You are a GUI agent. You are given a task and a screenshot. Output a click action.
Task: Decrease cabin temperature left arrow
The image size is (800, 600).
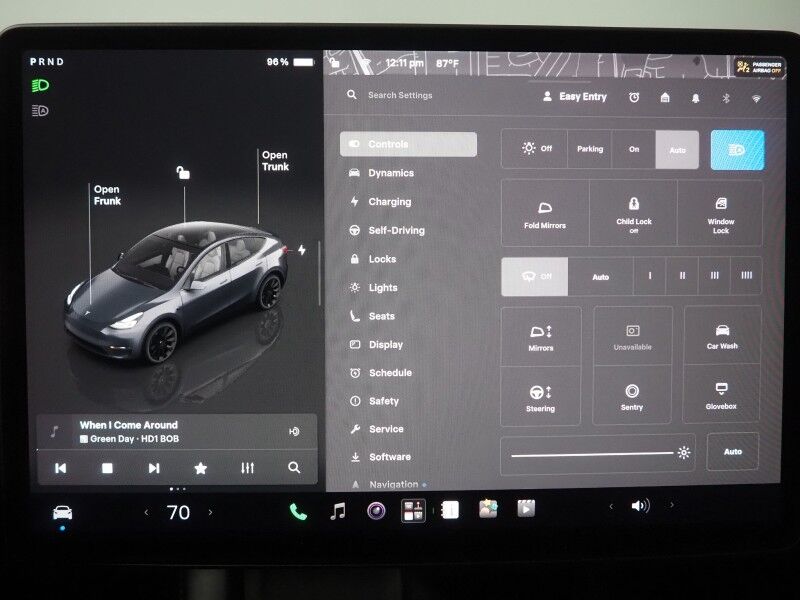(x=146, y=512)
